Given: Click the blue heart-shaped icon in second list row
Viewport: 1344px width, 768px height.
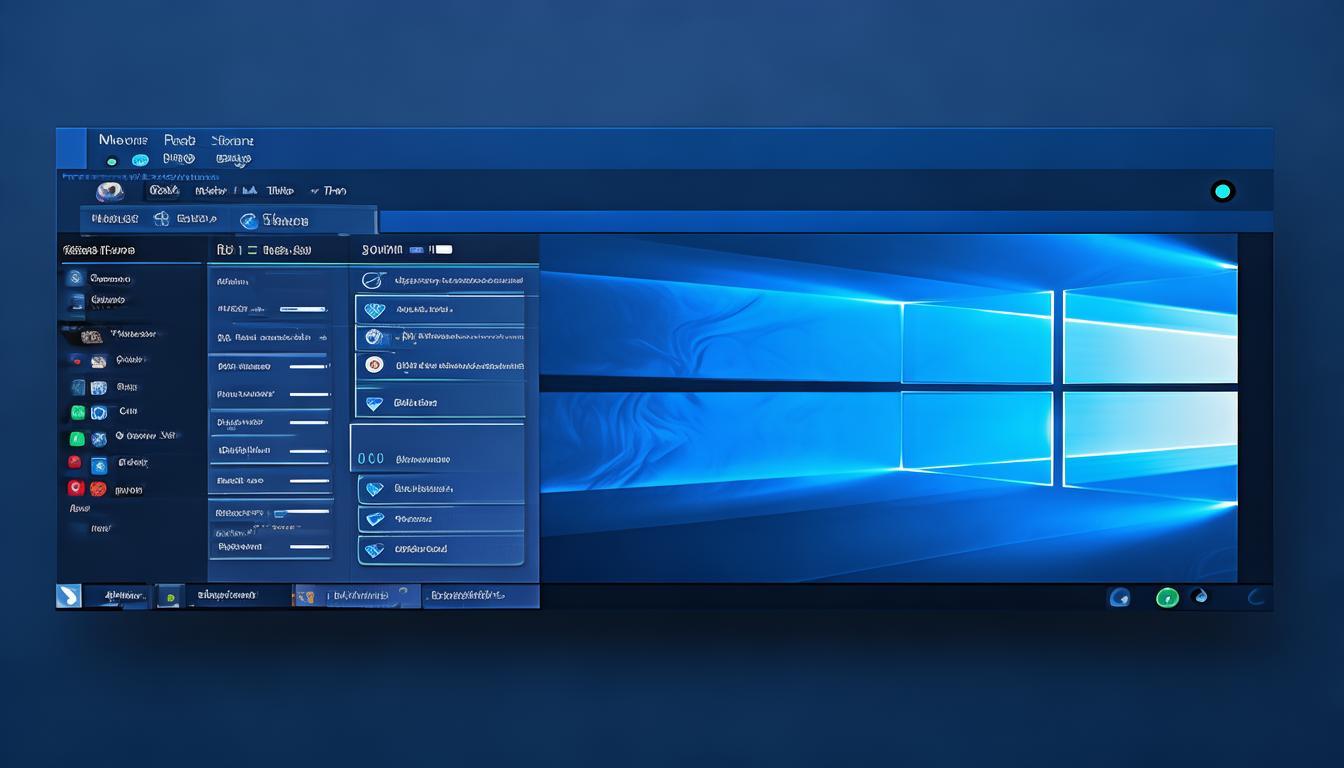Looking at the screenshot, I should 374,310.
